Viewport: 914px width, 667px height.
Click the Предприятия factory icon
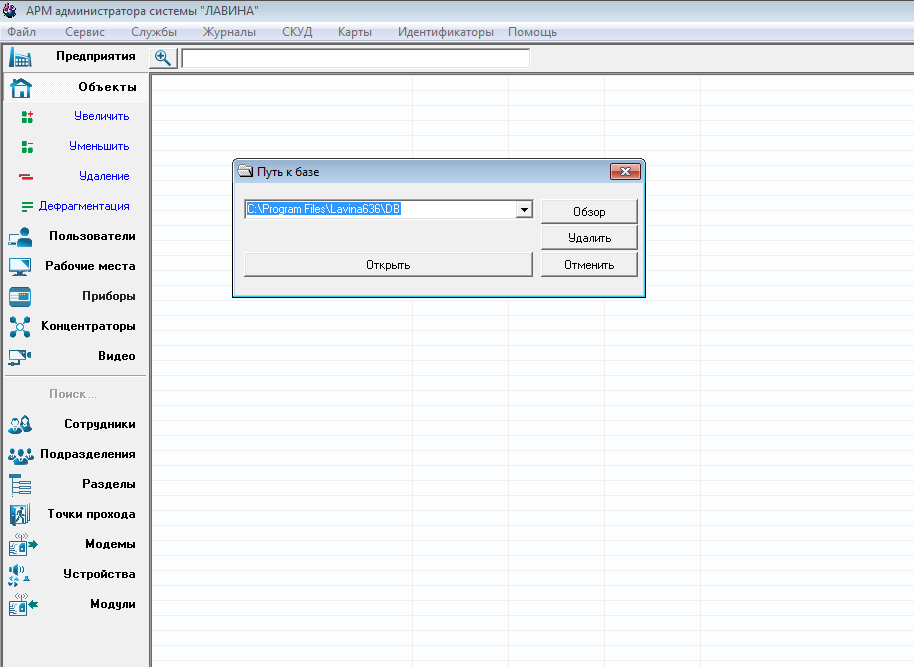click(20, 57)
